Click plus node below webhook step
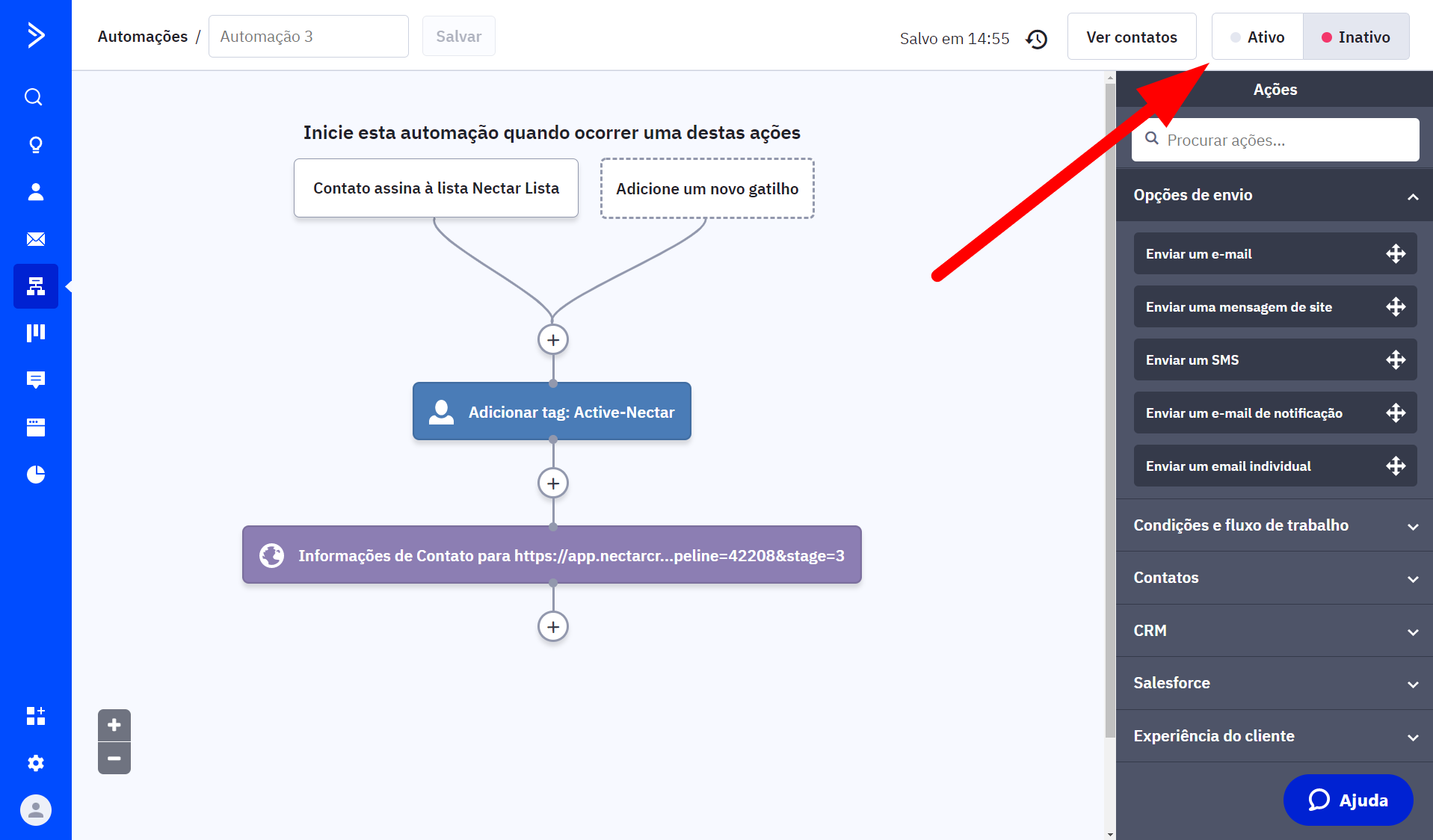This screenshot has width=1433, height=840. click(x=553, y=627)
